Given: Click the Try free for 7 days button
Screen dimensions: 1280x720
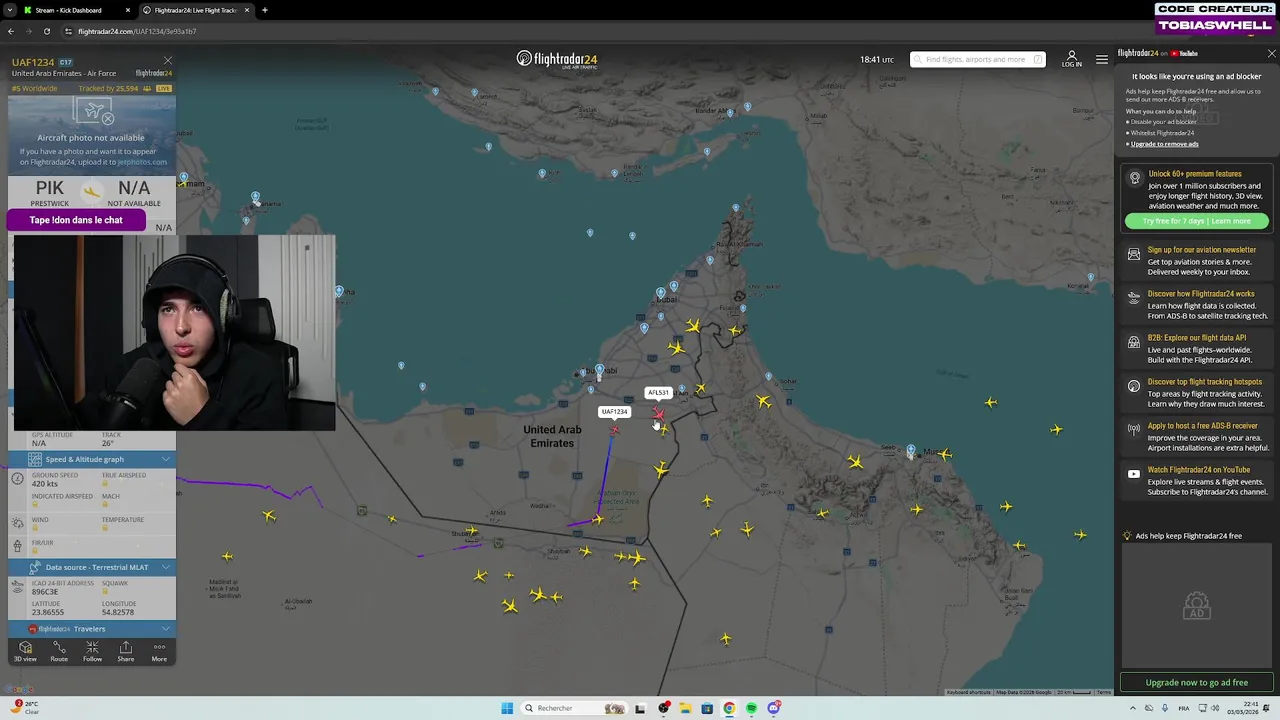Looking at the screenshot, I should [1196, 221].
